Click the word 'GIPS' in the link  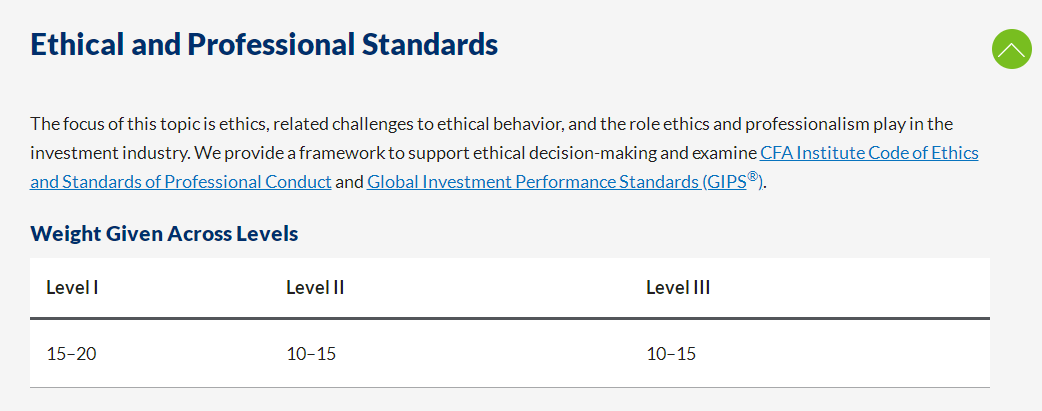click(x=728, y=182)
